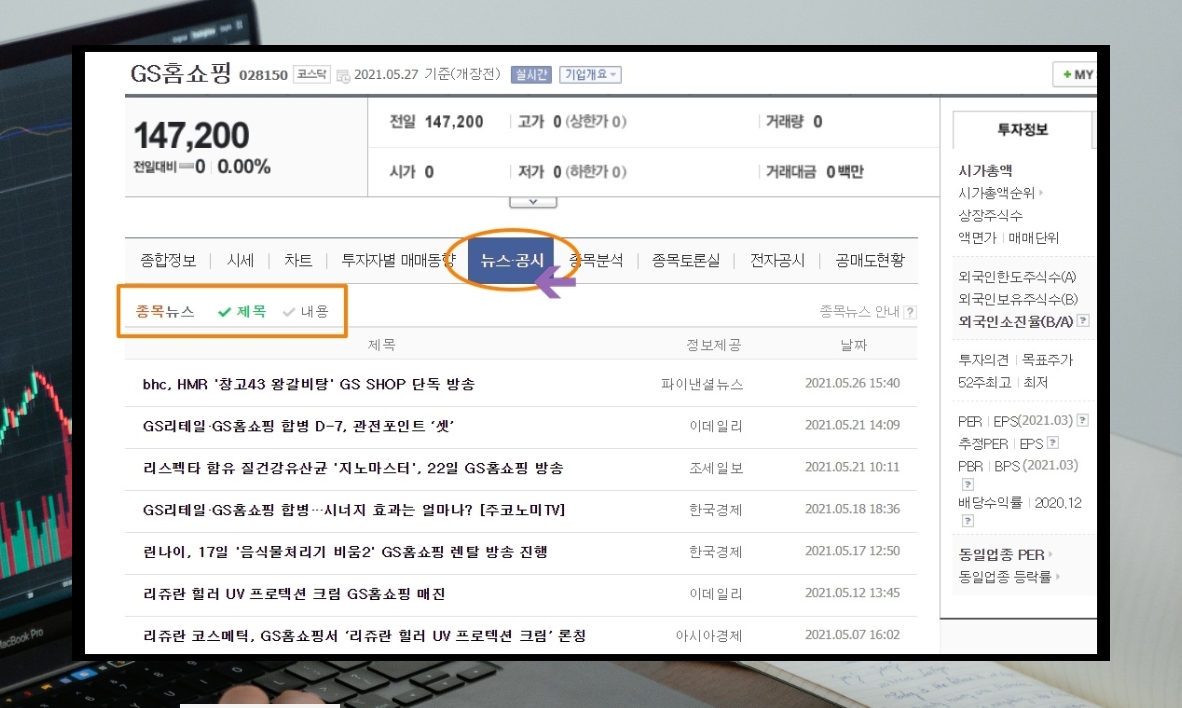Open news '리스펙타 함유 질건강유산균' headline
1182x708 pixels.
tap(353, 468)
